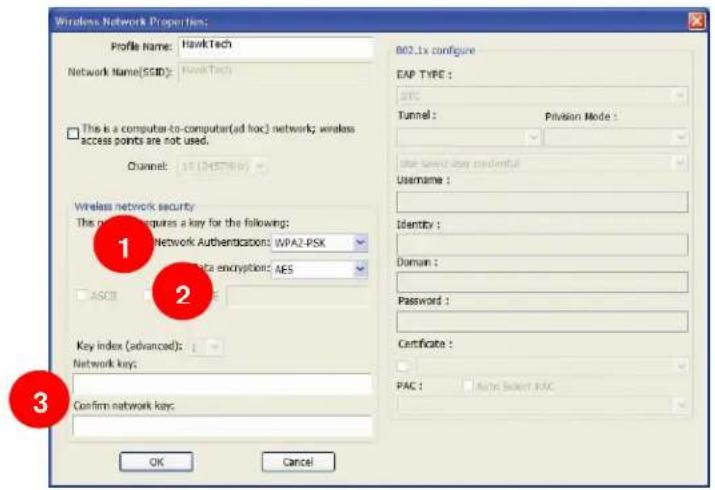The height and width of the screenshot is (490, 715).
Task: Click the Identity input field
Action: pyautogui.click(x=542, y=245)
